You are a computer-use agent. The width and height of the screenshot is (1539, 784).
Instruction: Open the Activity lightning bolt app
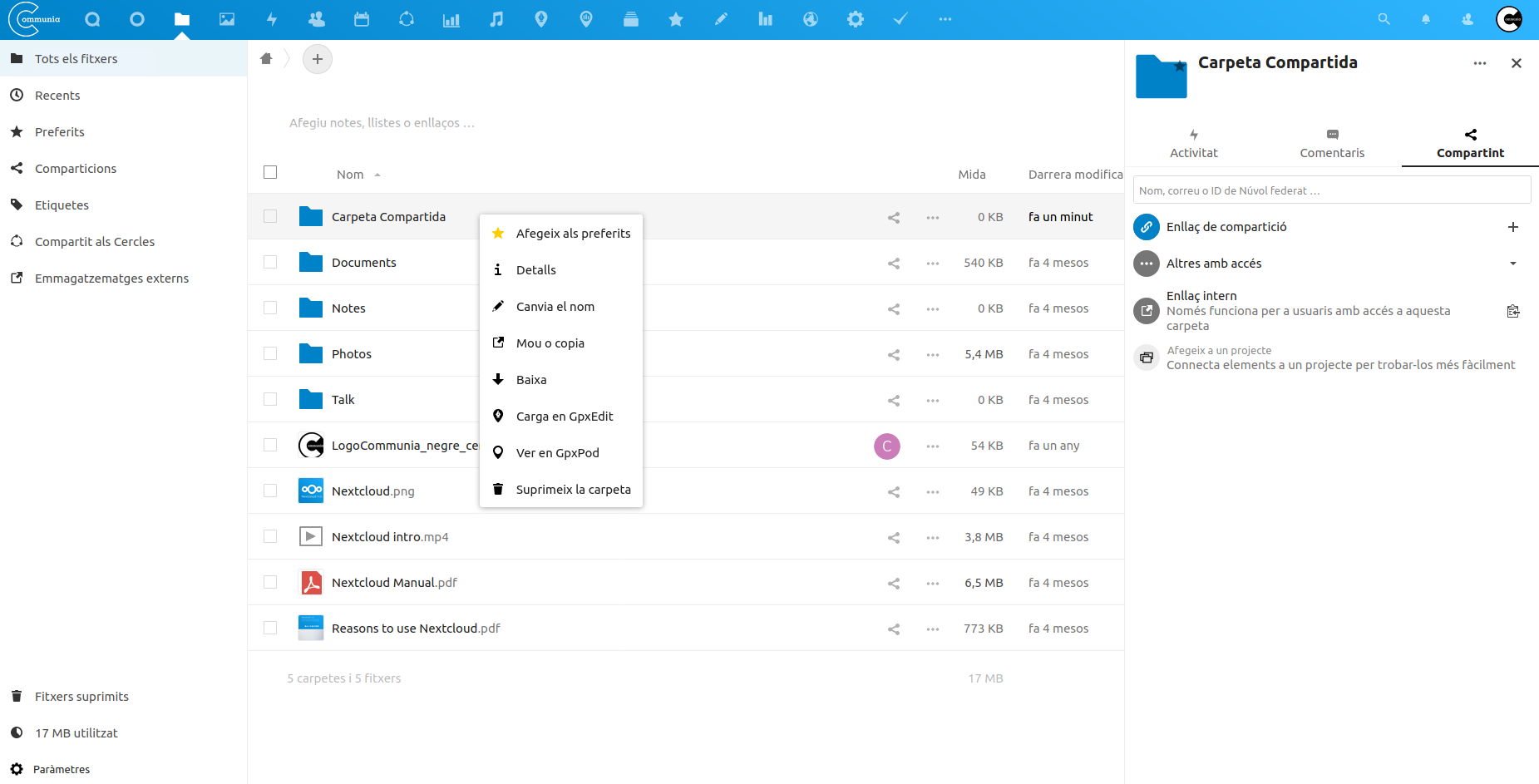pos(272,19)
